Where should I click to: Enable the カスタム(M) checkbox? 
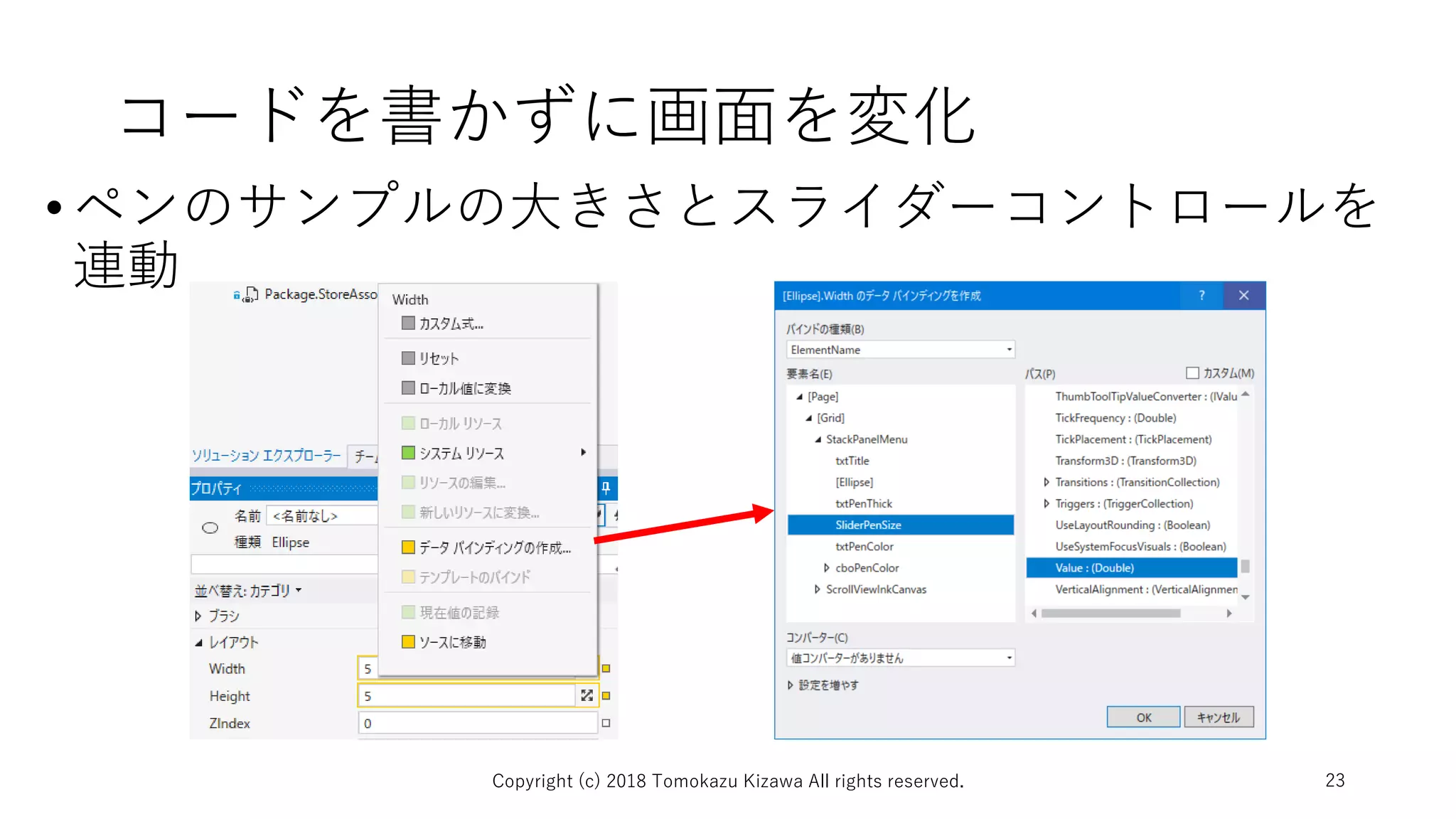click(1192, 373)
